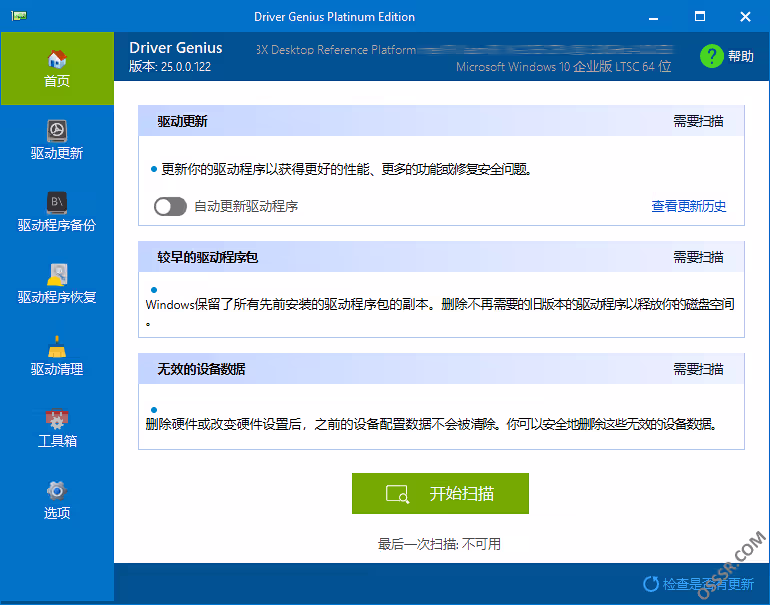Close the Driver Genius window
Screen dimensions: 770x605
point(745,17)
